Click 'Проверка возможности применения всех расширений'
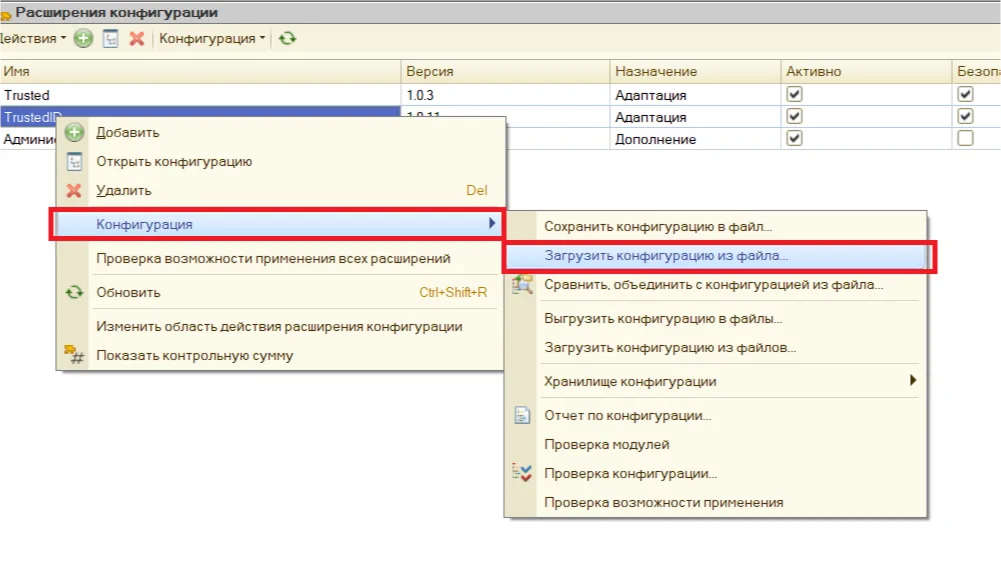Screen dimensions: 1001x565 tap(272, 258)
